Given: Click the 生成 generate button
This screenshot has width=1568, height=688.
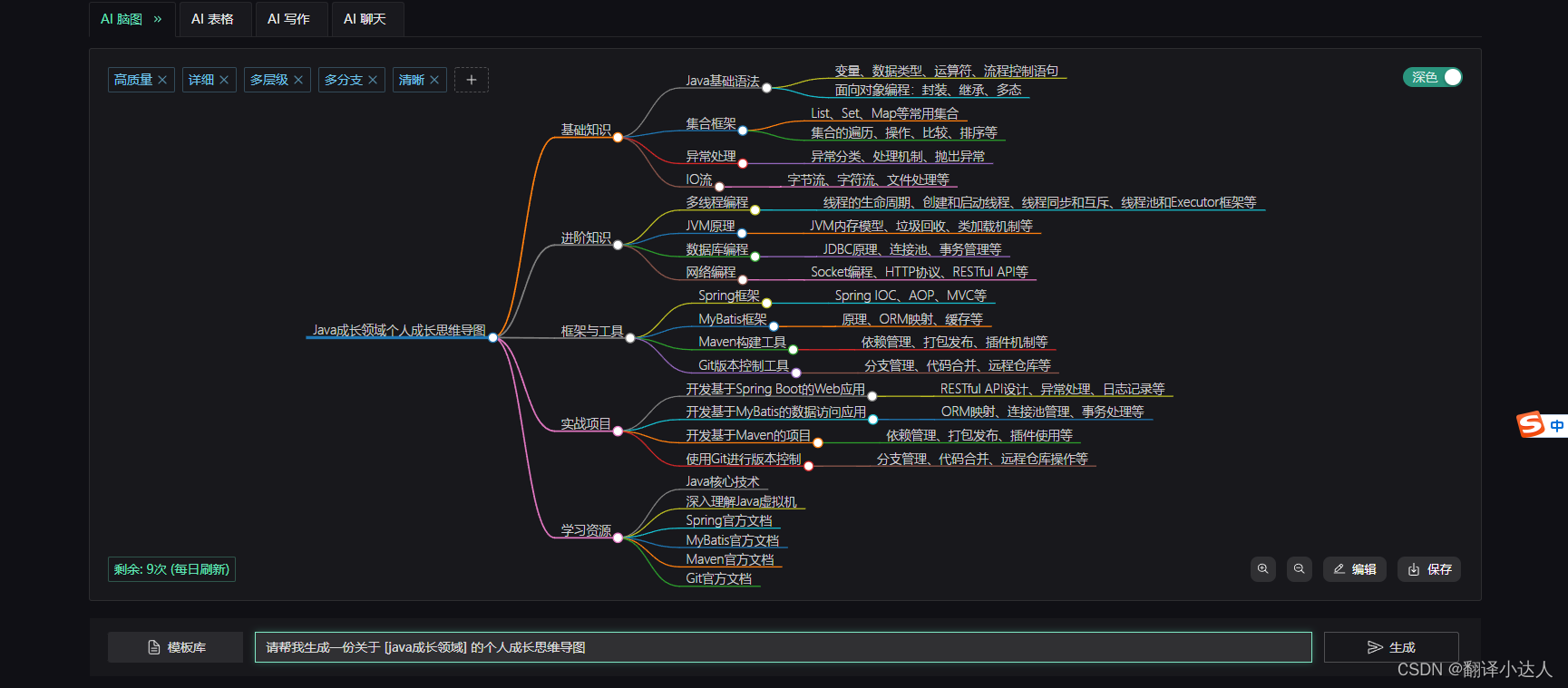Looking at the screenshot, I should tap(1391, 647).
